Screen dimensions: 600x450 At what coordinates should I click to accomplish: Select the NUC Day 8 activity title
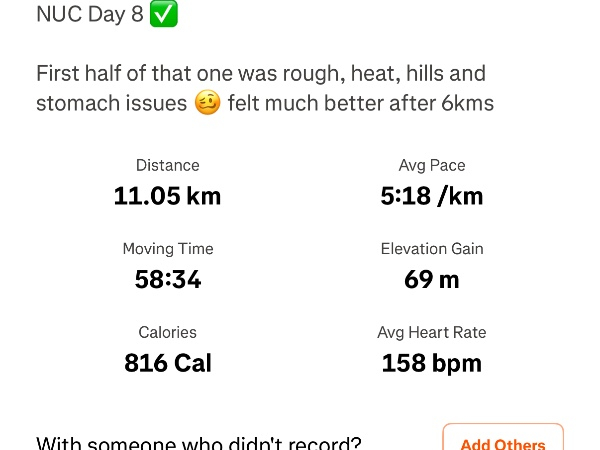tap(90, 15)
